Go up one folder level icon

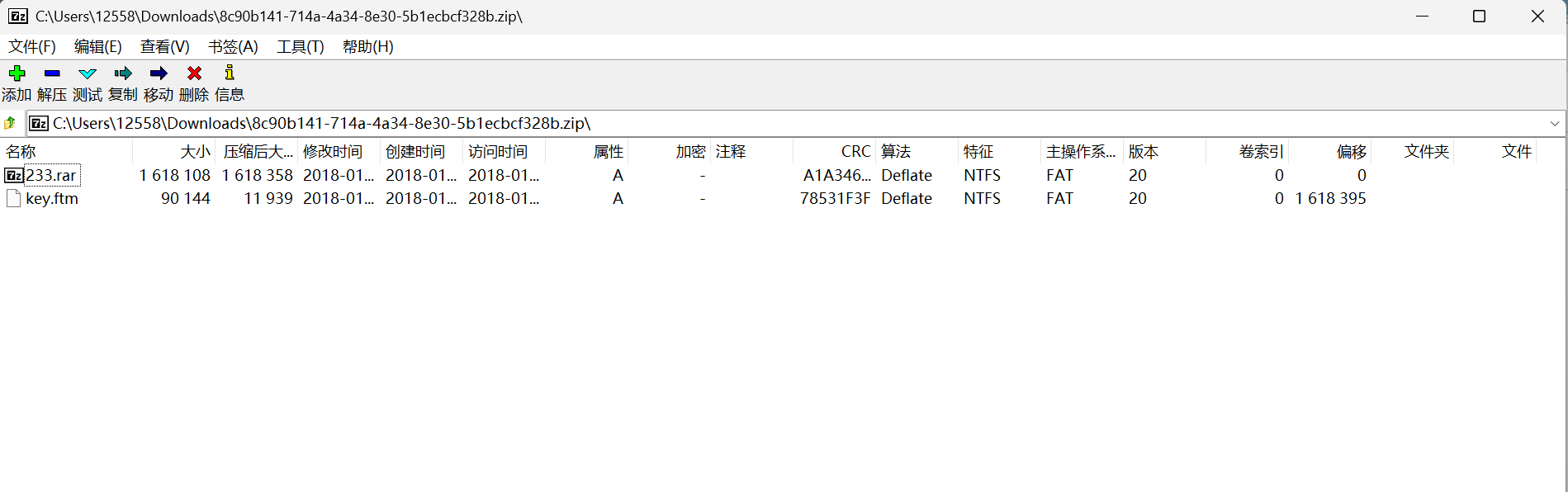point(10,123)
